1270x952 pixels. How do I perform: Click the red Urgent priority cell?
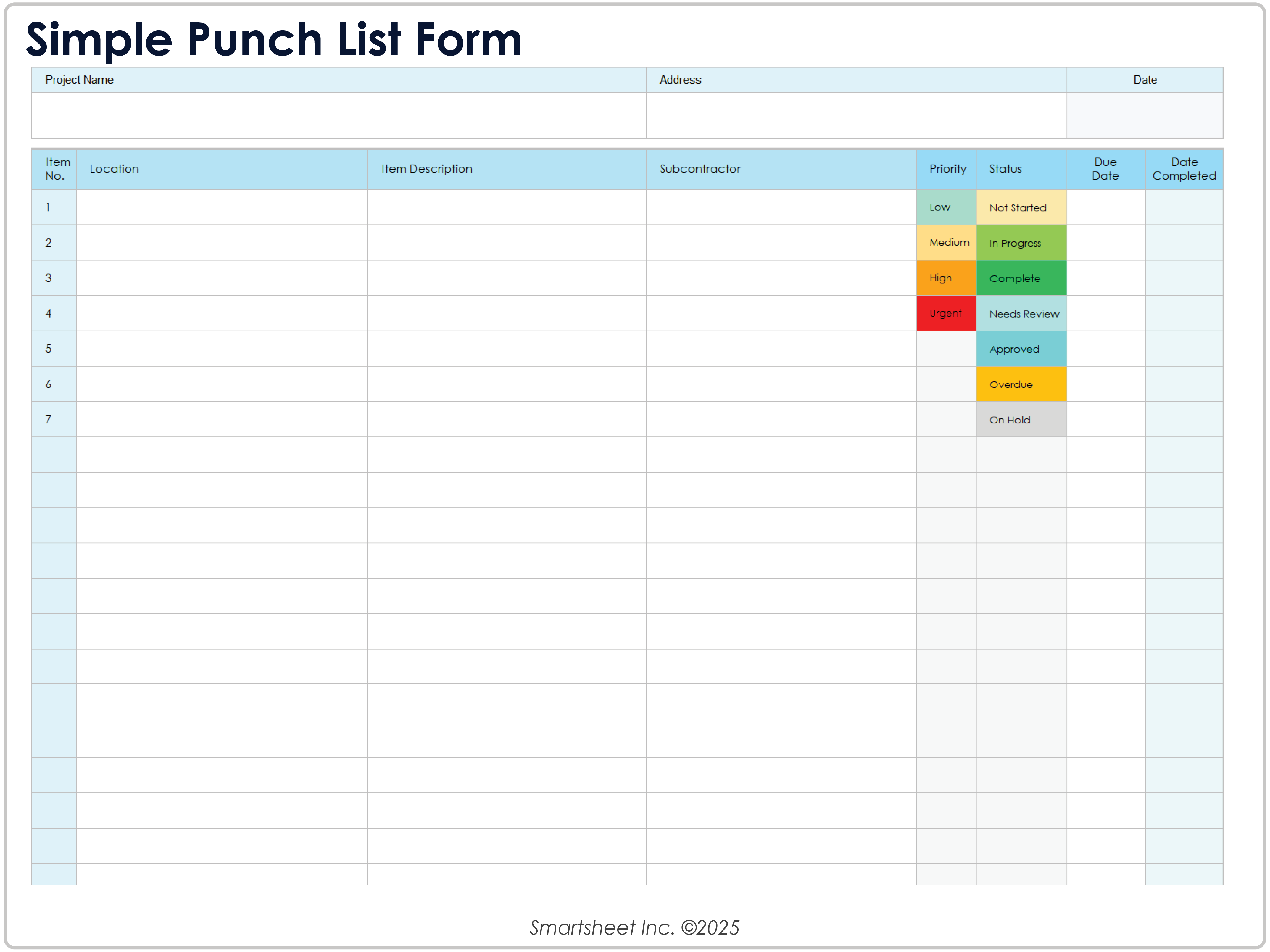(x=946, y=313)
